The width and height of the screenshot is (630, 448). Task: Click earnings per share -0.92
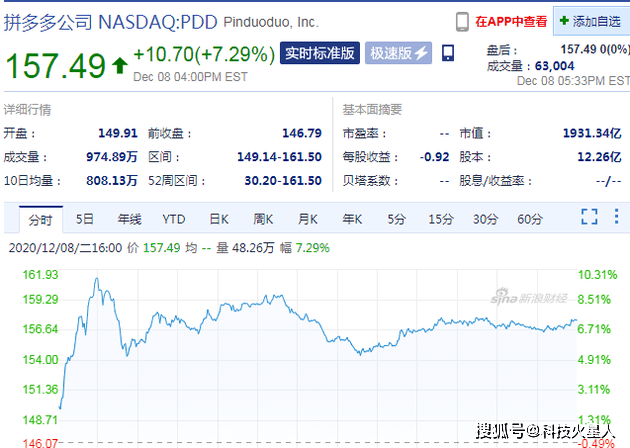point(434,157)
